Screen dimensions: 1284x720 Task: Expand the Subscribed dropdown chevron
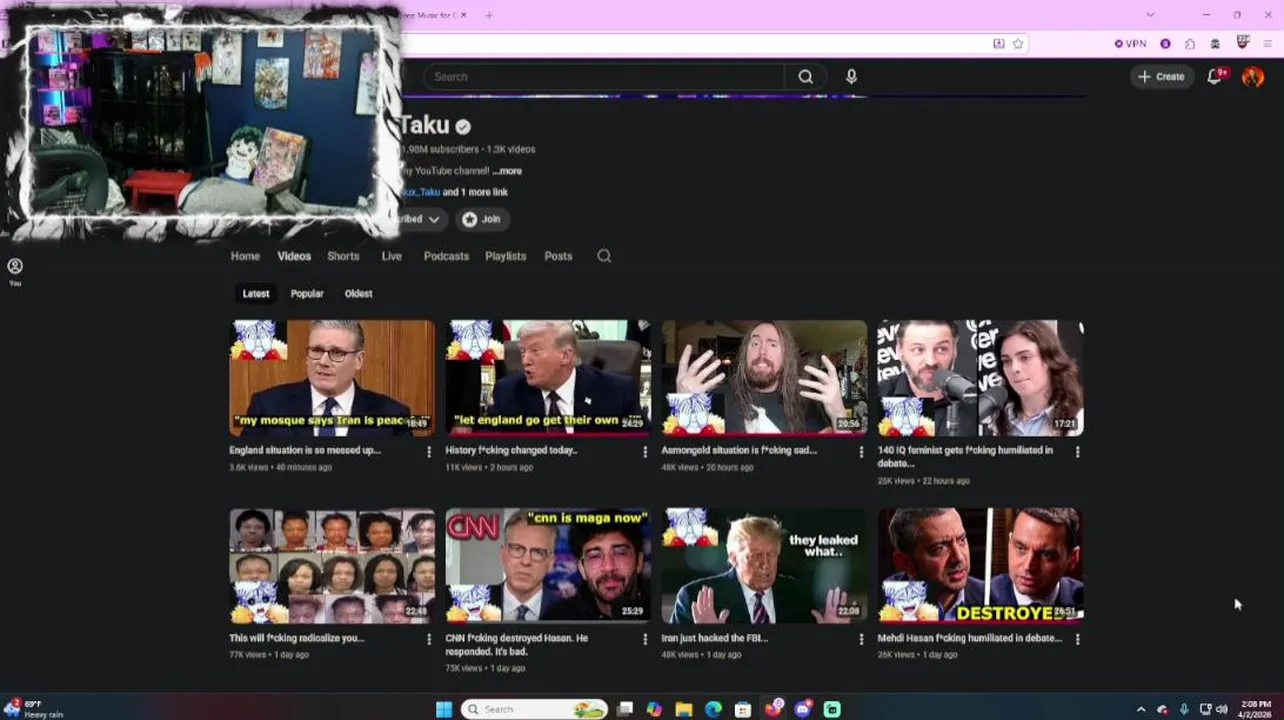(433, 219)
